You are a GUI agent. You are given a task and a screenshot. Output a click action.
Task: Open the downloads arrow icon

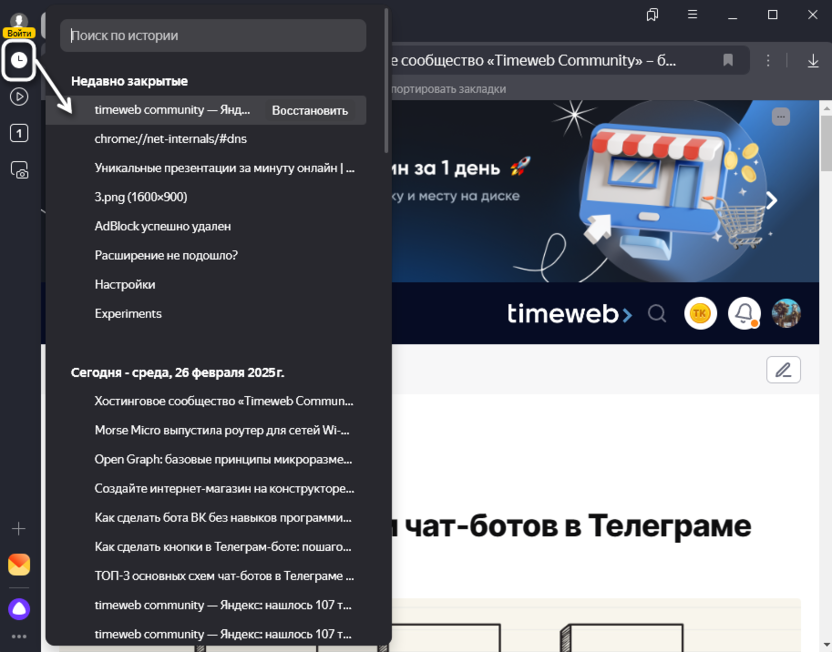pyautogui.click(x=813, y=61)
